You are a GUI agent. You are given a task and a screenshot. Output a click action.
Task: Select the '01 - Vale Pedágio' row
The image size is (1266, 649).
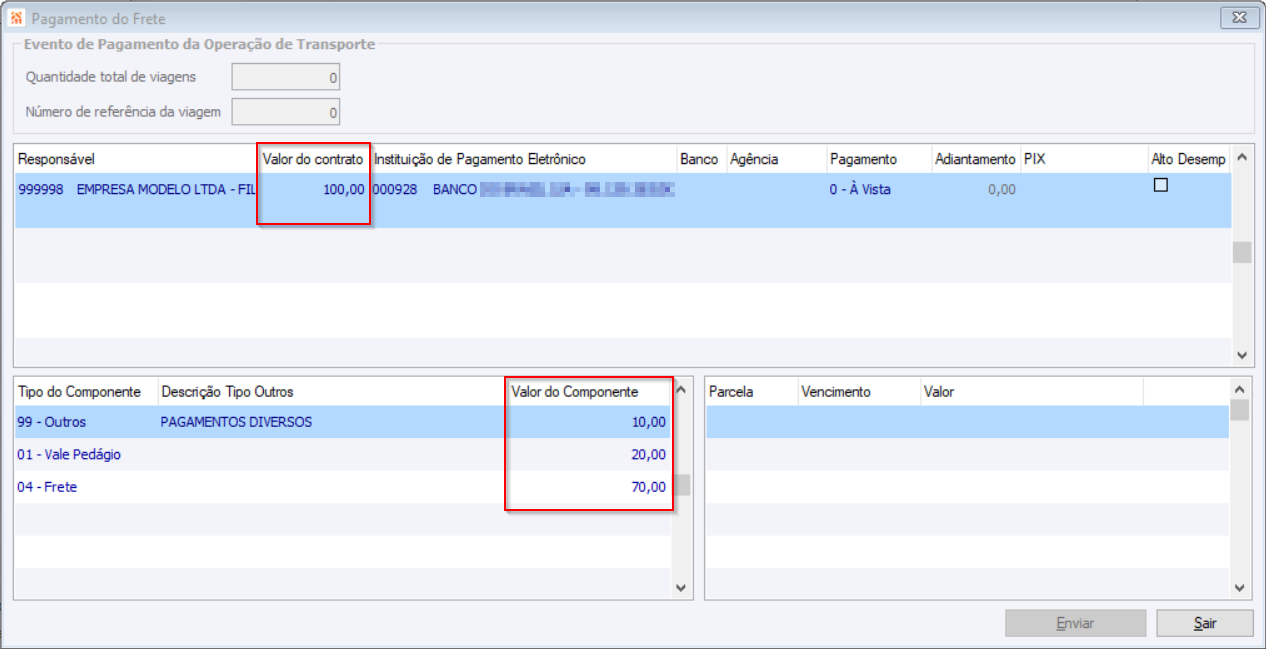(x=343, y=454)
